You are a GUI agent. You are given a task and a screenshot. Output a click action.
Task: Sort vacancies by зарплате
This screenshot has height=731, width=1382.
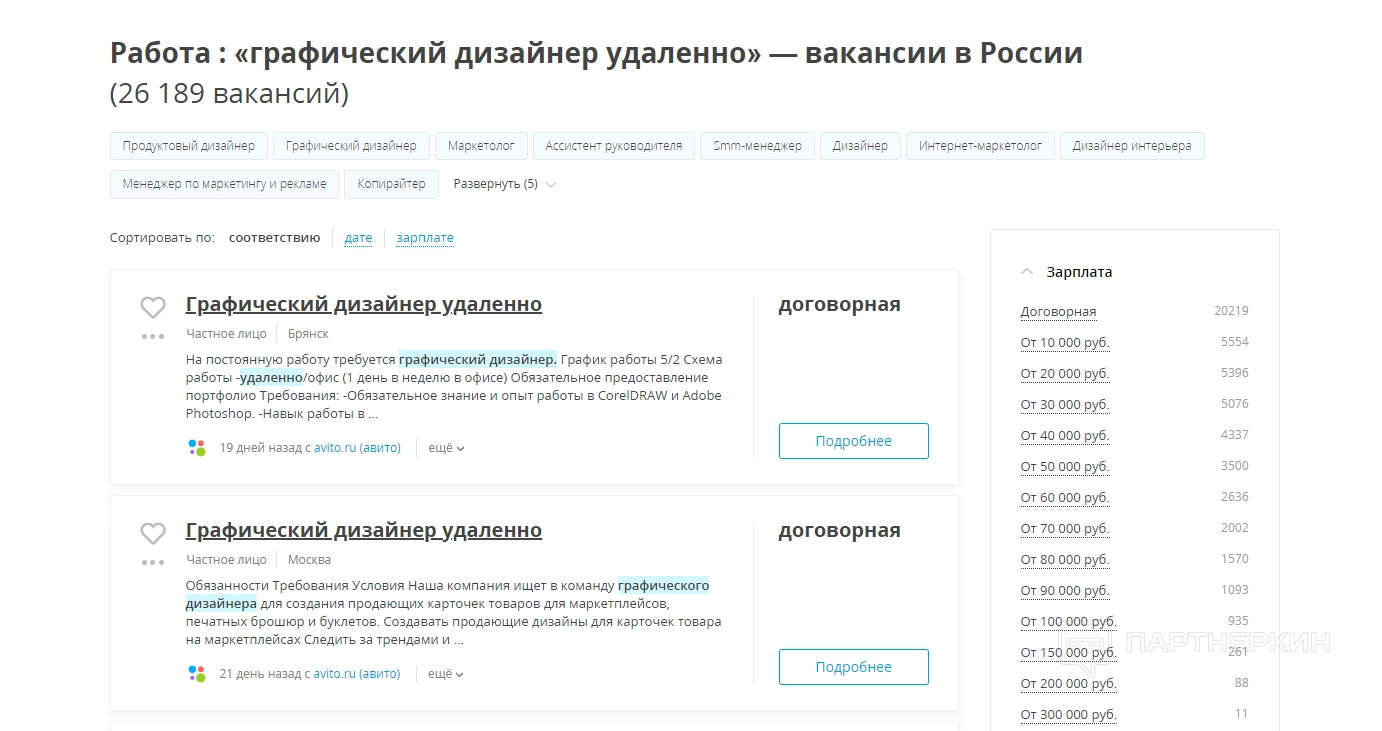click(x=425, y=238)
